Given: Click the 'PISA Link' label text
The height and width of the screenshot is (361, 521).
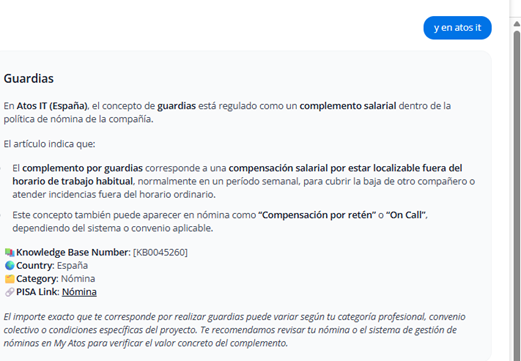Looking at the screenshot, I should tap(38, 292).
